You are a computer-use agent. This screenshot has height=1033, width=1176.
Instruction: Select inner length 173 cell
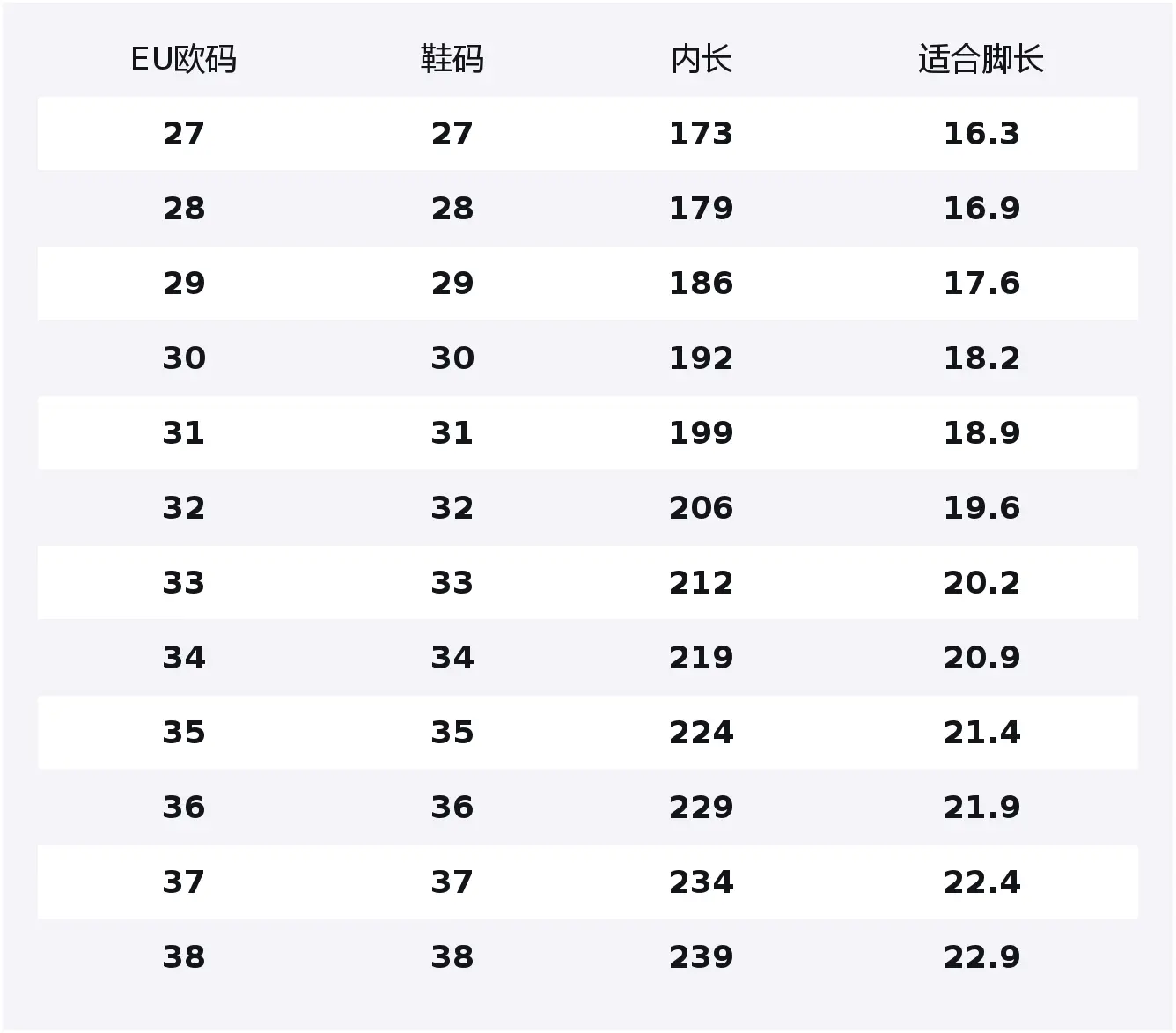701,134
